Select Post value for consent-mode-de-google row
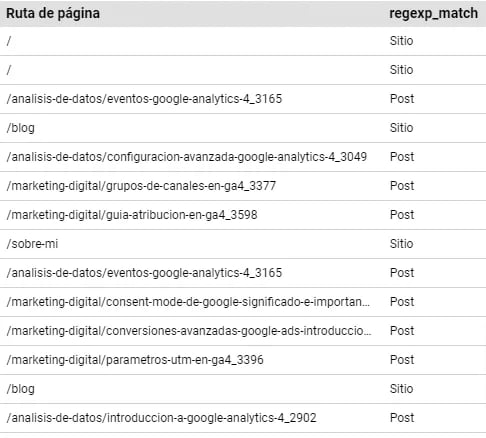Screen dimensions: 486x438 point(402,302)
